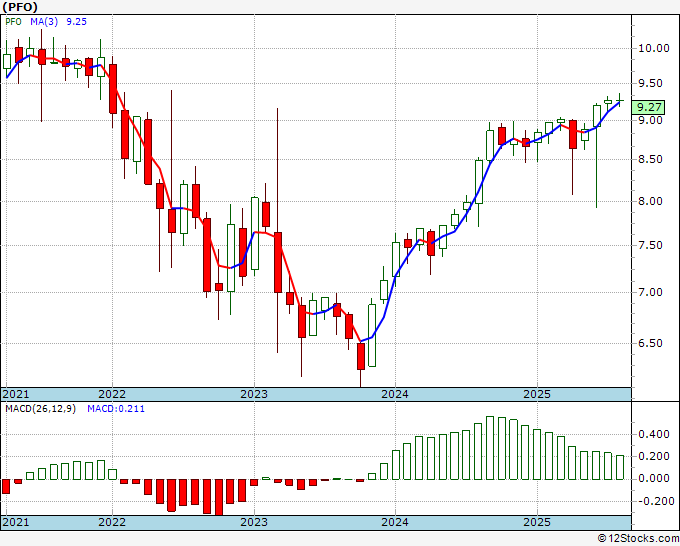The height and width of the screenshot is (546, 680).
Task: Select the PFO legend label
Action: (x=13, y=22)
